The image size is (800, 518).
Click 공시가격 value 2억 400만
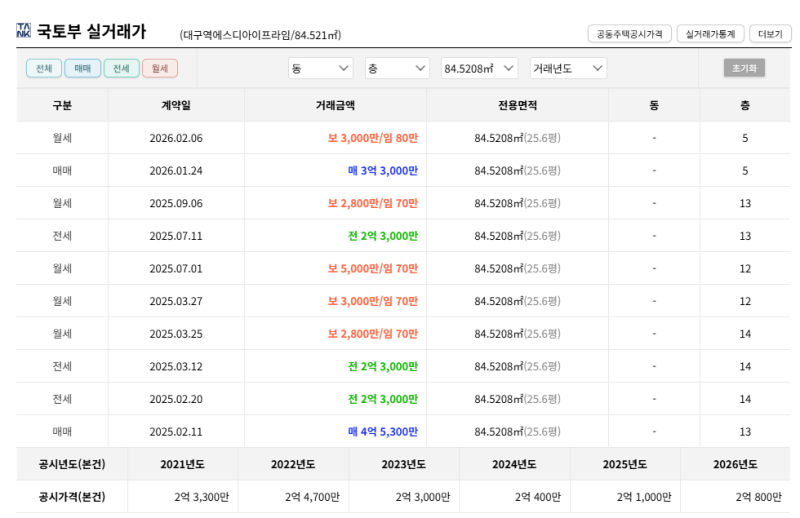pos(538,497)
